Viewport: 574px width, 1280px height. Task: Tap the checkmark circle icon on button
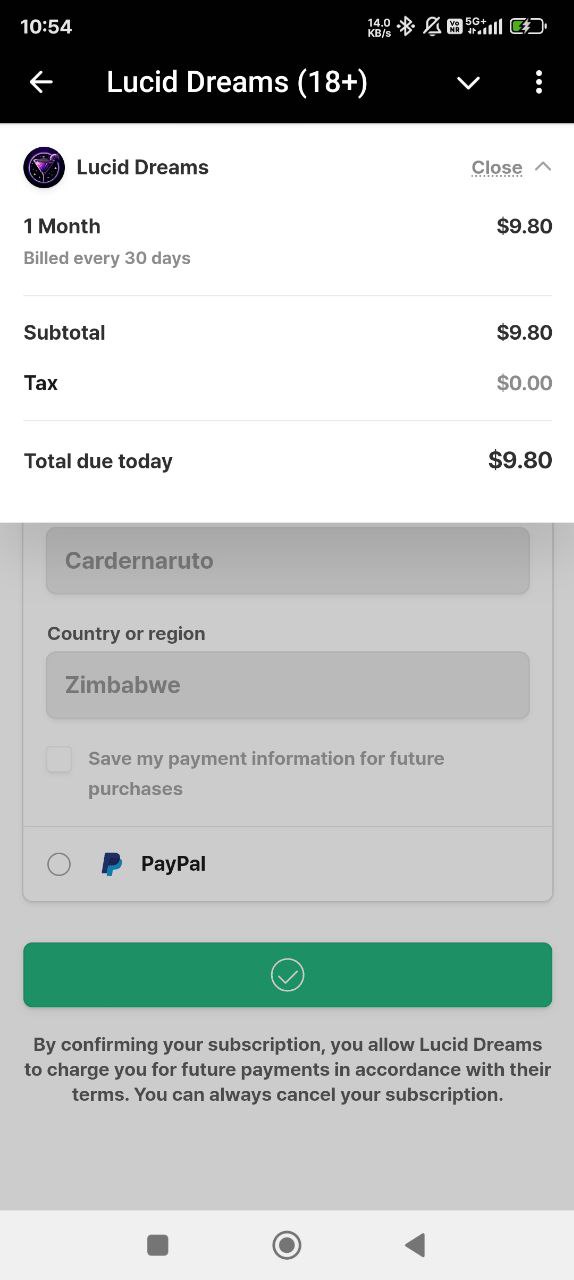click(288, 975)
